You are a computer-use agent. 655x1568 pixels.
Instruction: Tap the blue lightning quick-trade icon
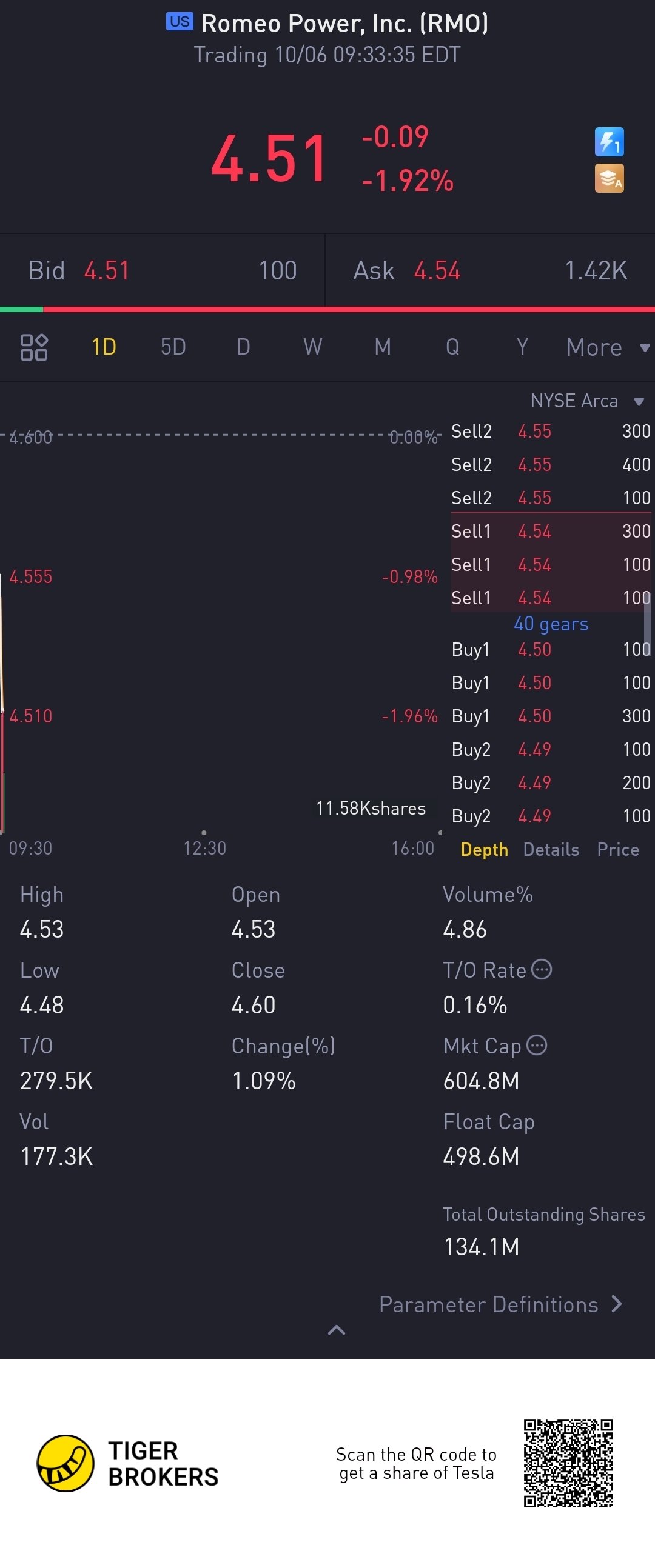pyautogui.click(x=609, y=142)
